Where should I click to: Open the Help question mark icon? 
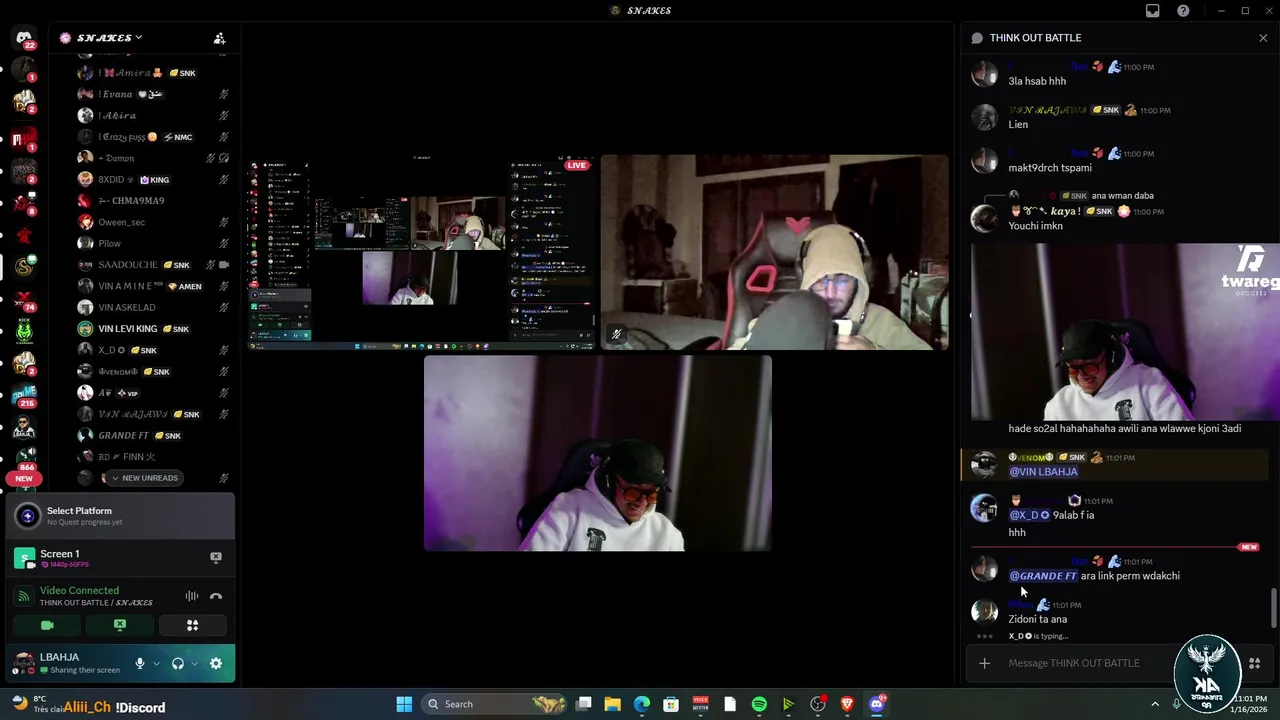(x=1183, y=11)
